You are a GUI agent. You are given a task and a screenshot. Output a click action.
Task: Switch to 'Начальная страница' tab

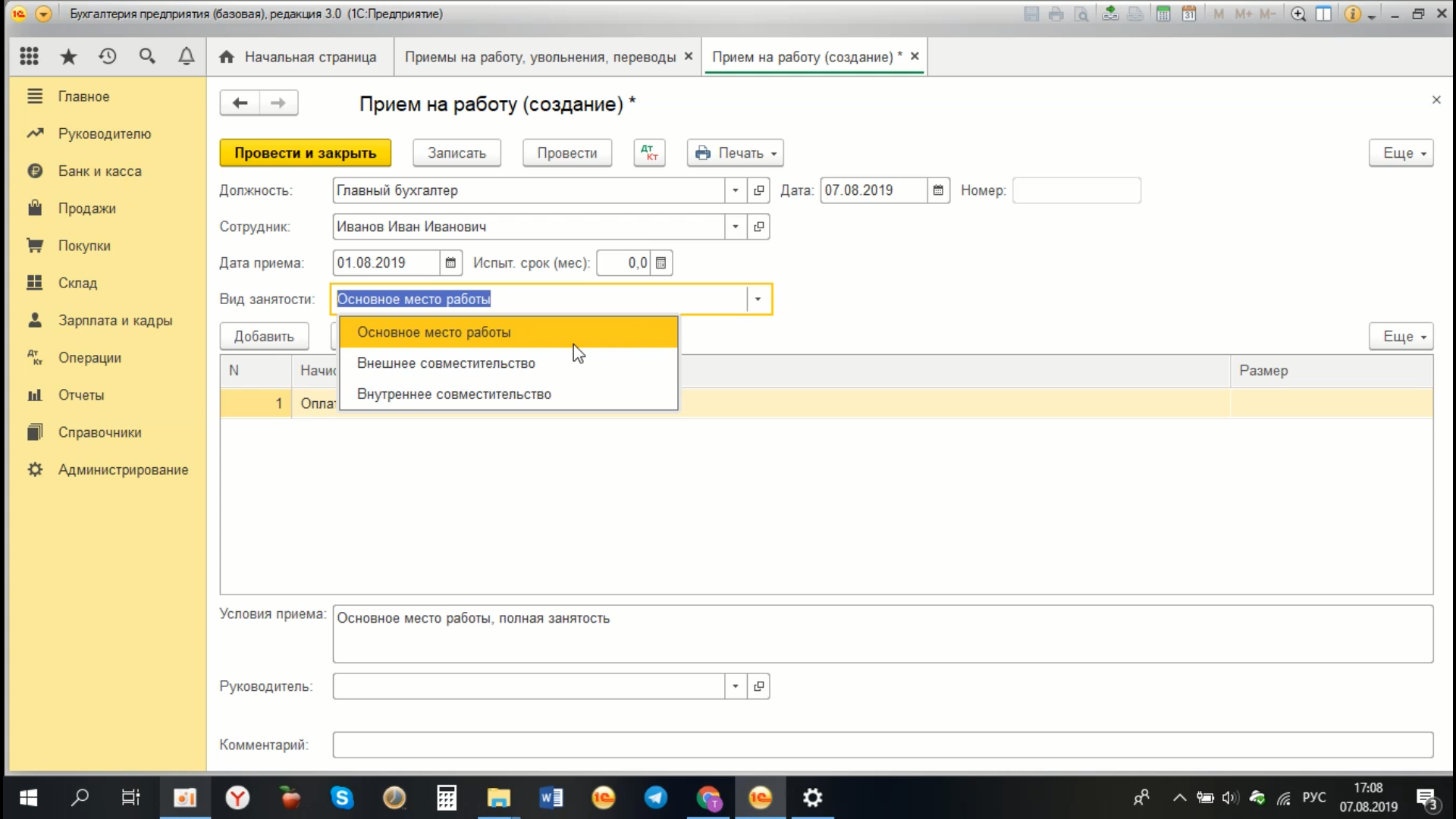(x=310, y=57)
